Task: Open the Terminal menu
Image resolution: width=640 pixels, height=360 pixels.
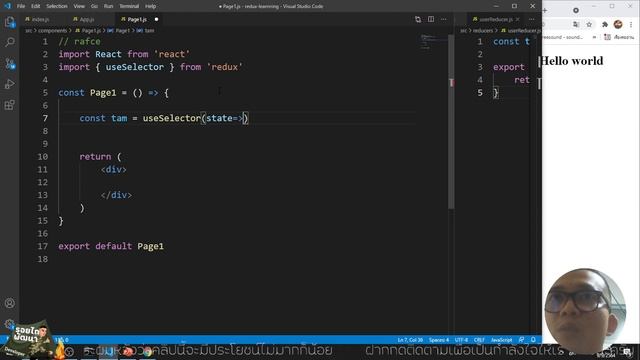Action: pyautogui.click(x=129, y=6)
